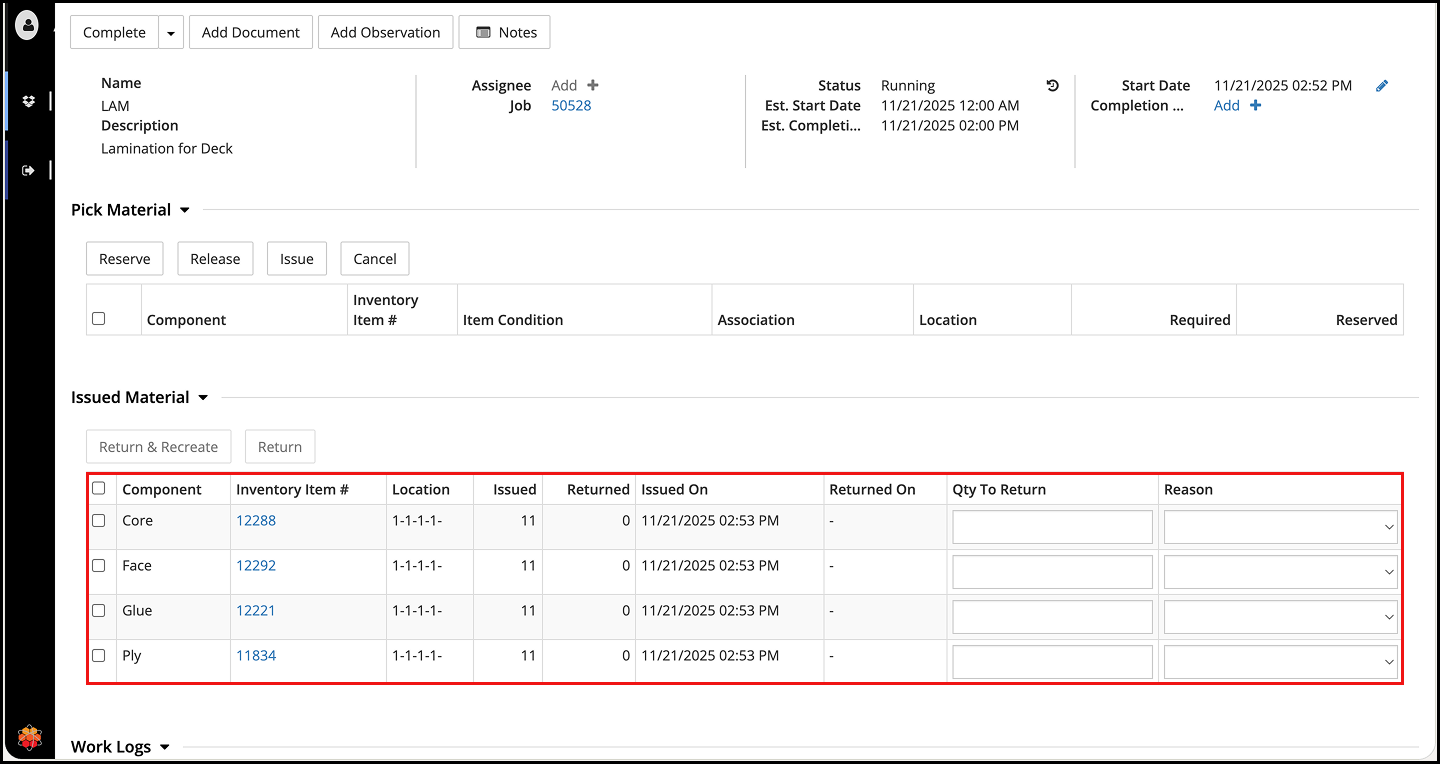Viewport: 1440px width, 764px height.
Task: Click Qty To Return field for Glue
Action: pos(1052,617)
